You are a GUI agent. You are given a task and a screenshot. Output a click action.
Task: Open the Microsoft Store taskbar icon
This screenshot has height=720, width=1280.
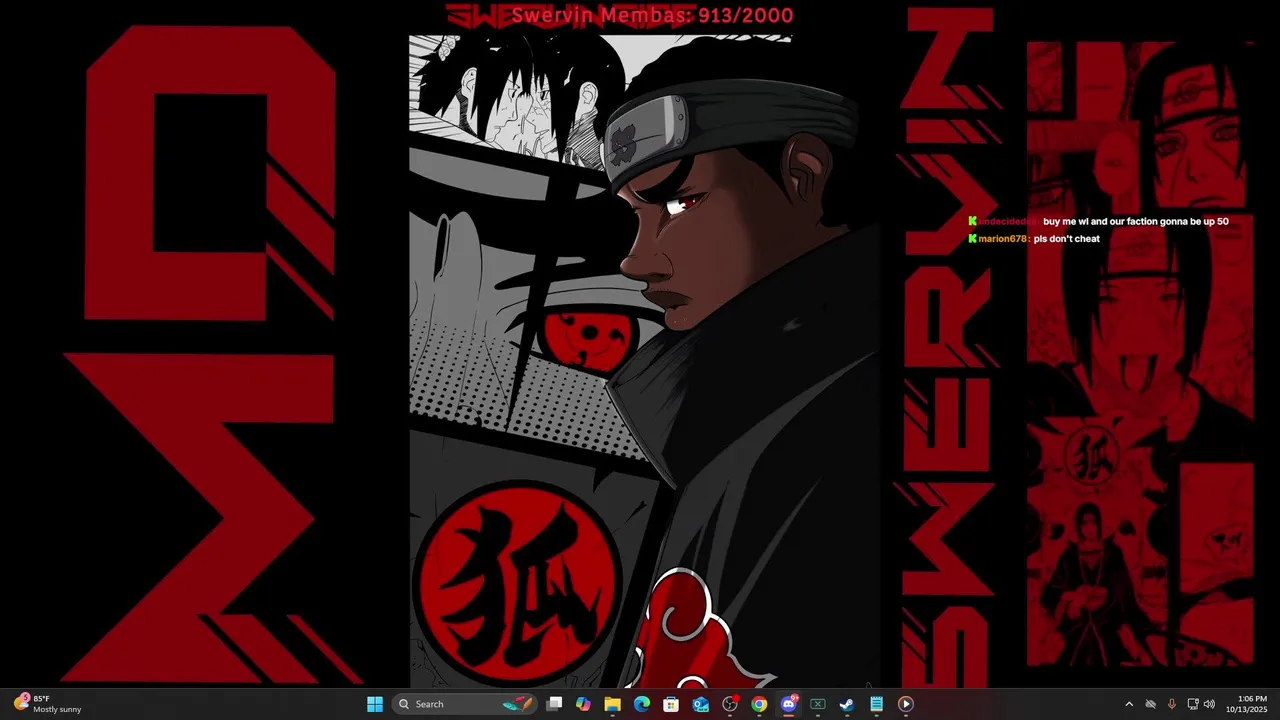pyautogui.click(x=671, y=704)
